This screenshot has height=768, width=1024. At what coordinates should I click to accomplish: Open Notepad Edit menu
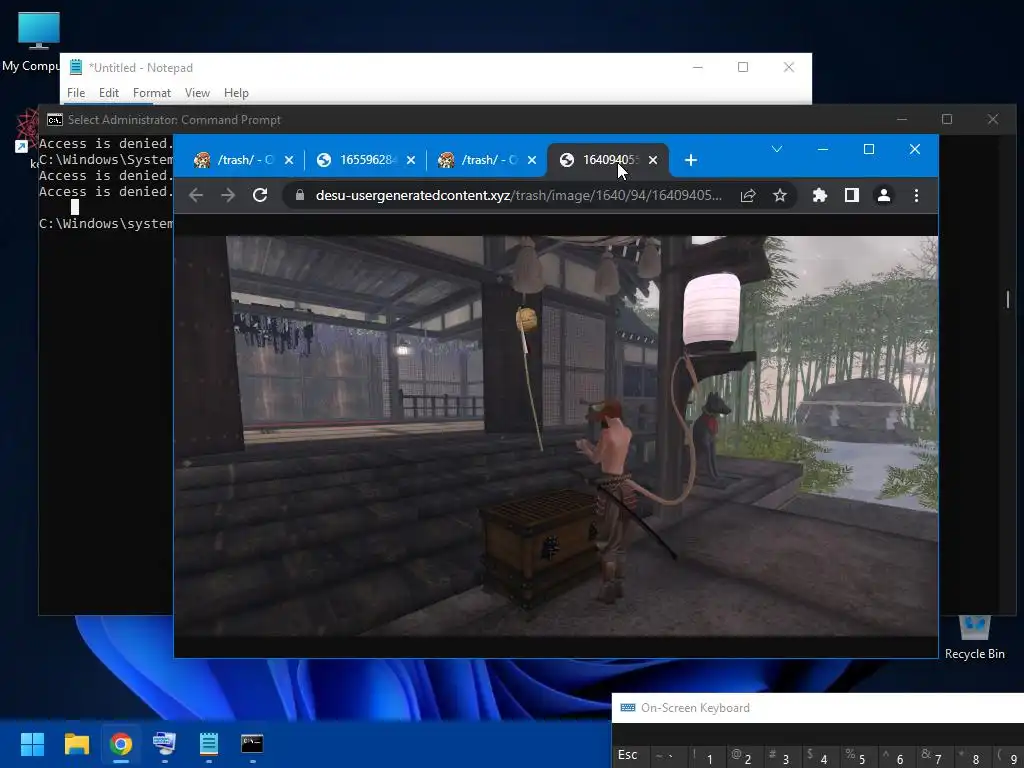(108, 93)
